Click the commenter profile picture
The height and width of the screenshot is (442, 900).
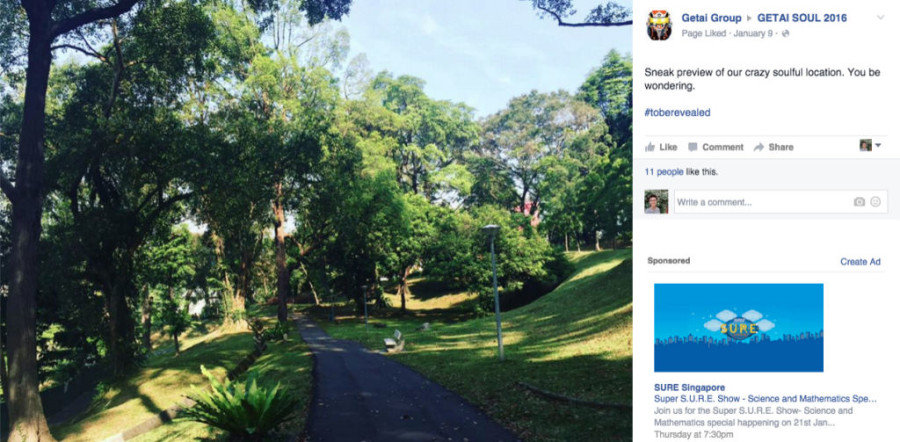656,201
